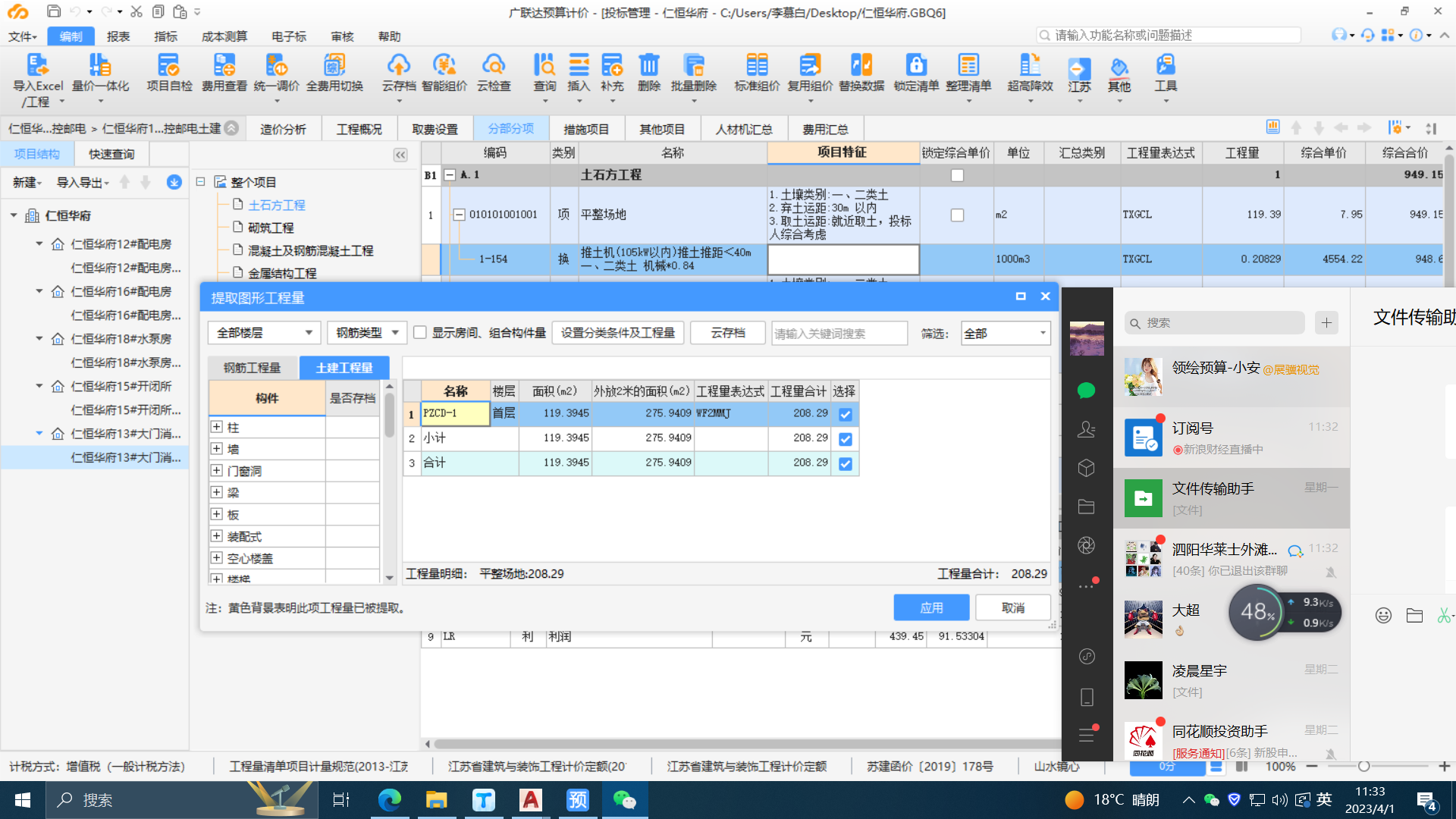Click the 取消 button in dialog
This screenshot has width=1456, height=819.
click(x=1013, y=607)
